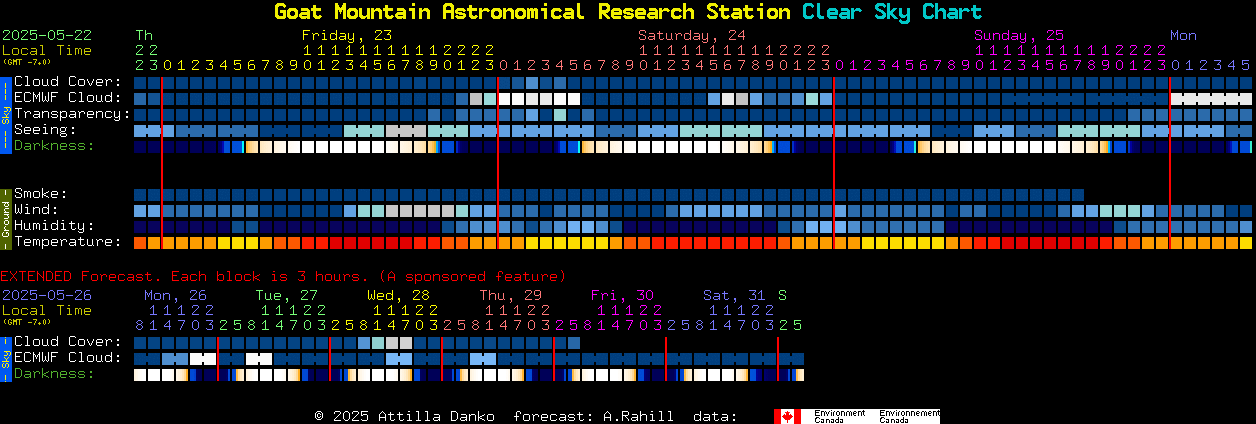Click the Thu, 29 extended day header
Screen dimensions: 1256x424
511,295
